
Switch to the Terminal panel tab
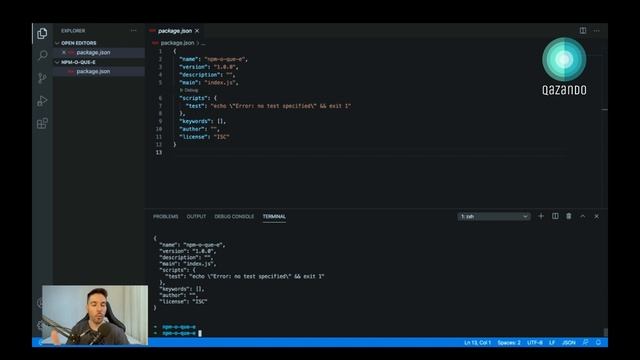pos(274,217)
